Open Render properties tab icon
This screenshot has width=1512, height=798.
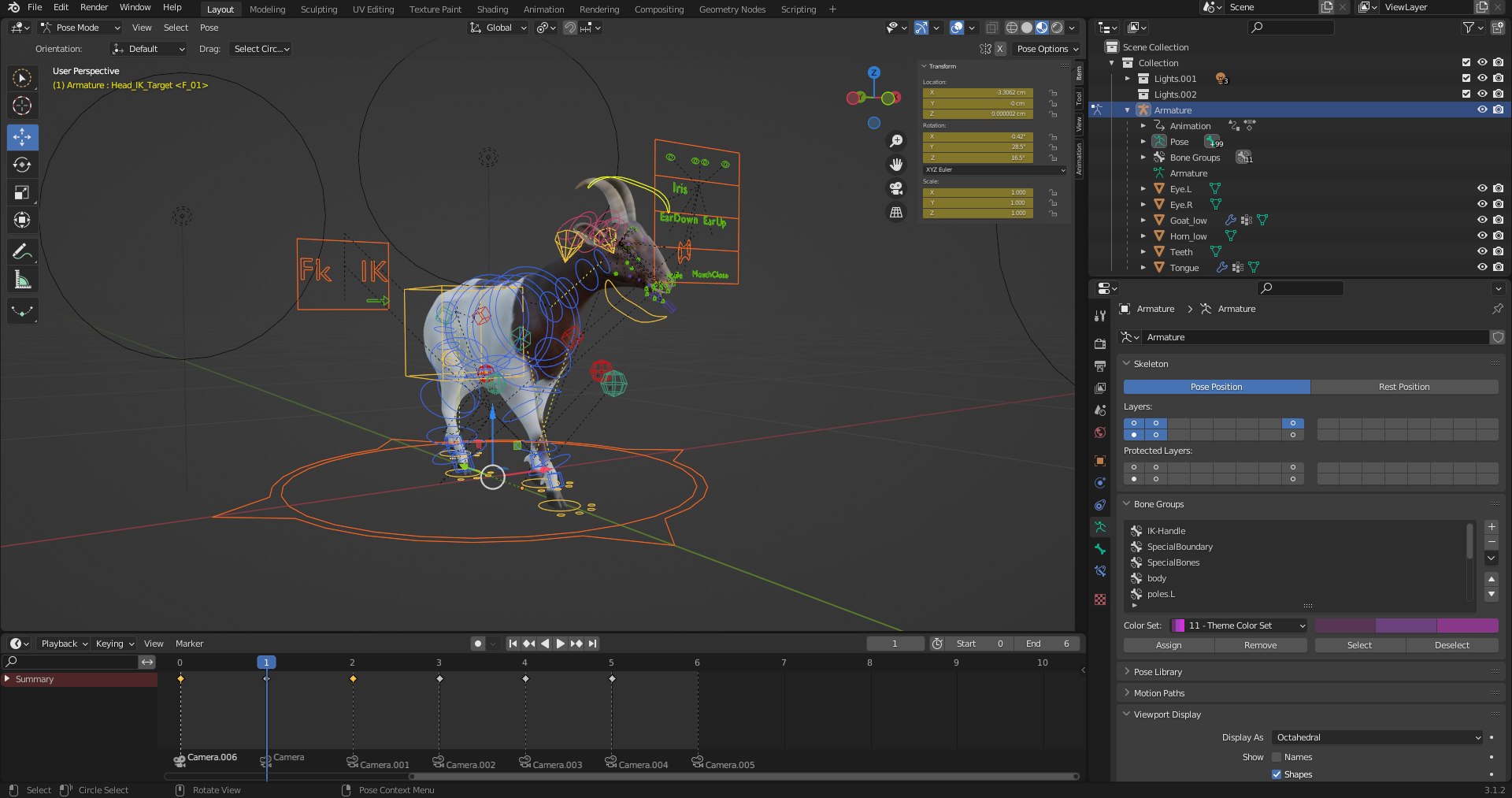click(1100, 343)
